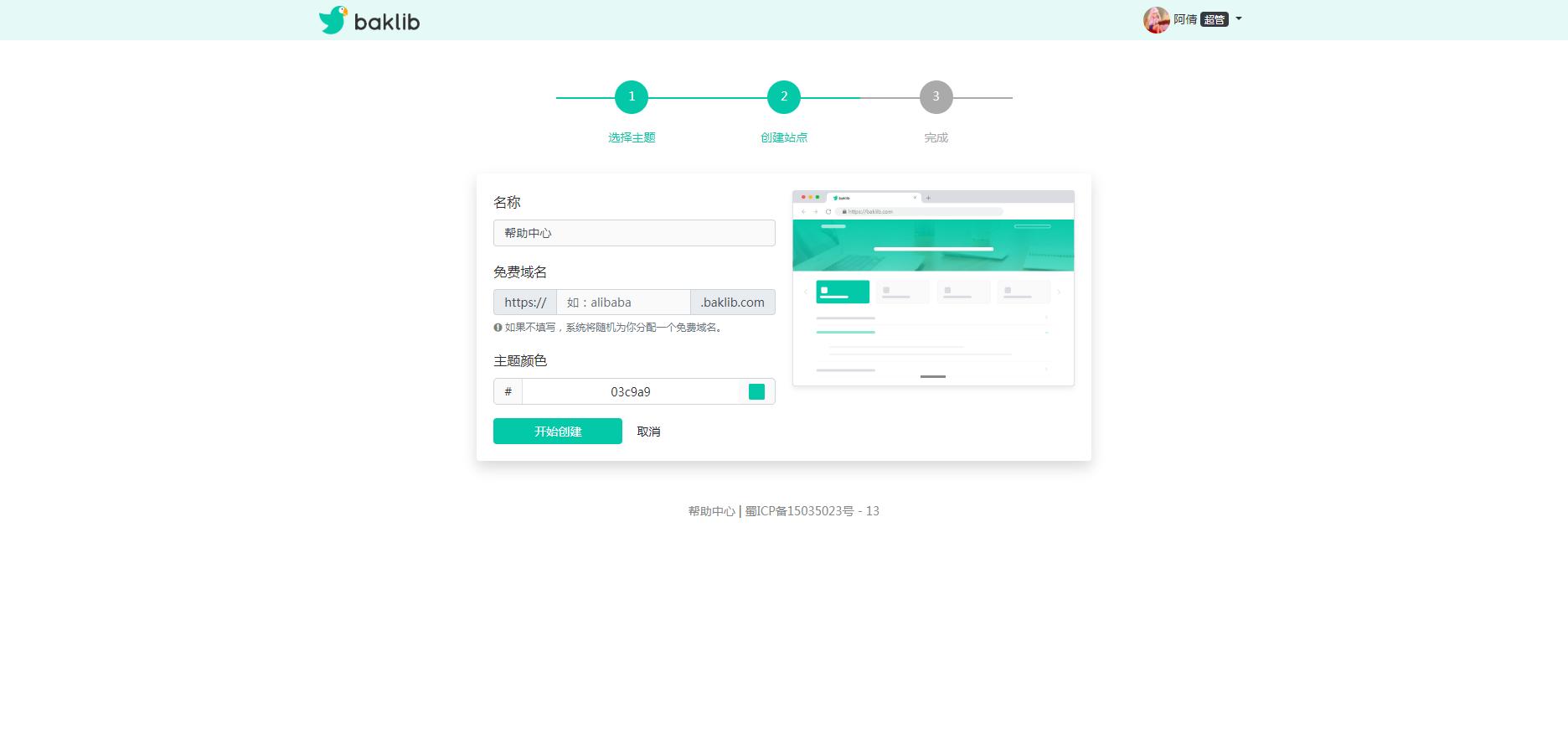Click the info icon beside domain hint text

(x=497, y=328)
